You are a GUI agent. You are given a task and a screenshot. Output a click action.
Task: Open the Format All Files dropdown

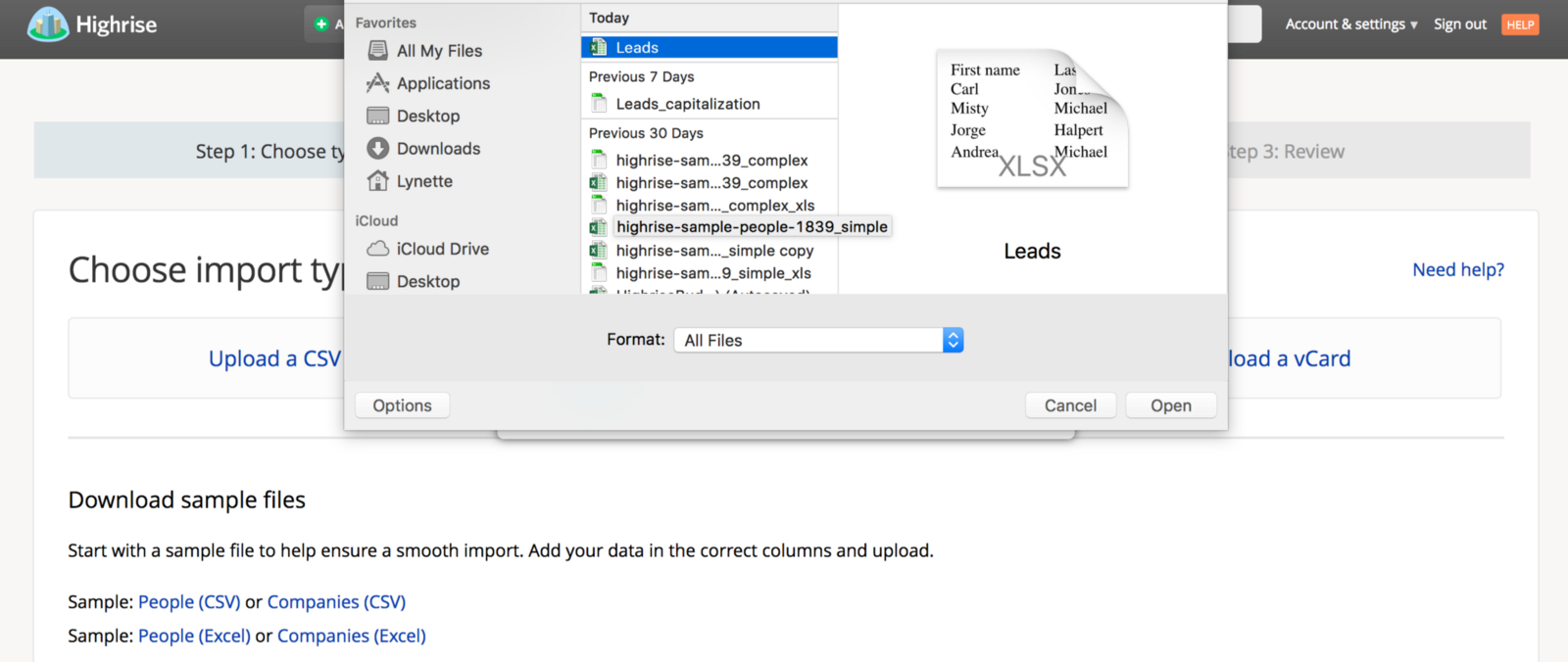pos(818,340)
